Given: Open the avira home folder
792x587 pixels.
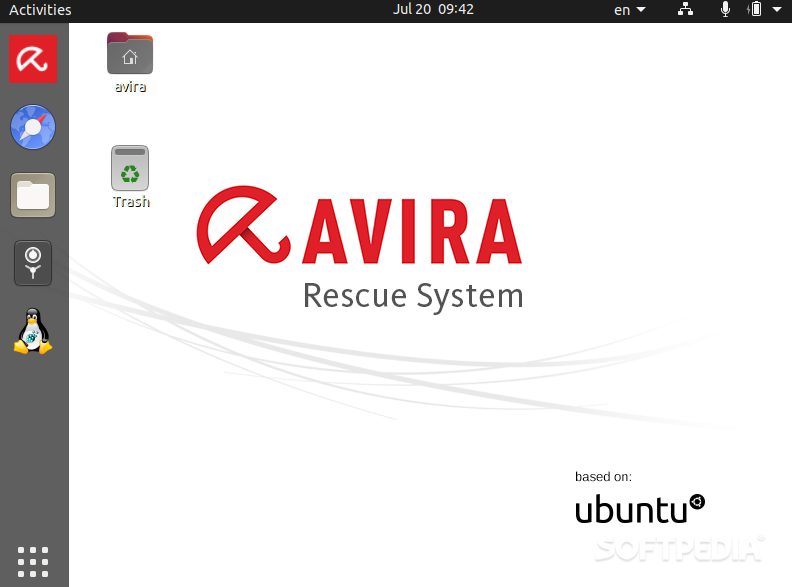Looking at the screenshot, I should 130,63.
